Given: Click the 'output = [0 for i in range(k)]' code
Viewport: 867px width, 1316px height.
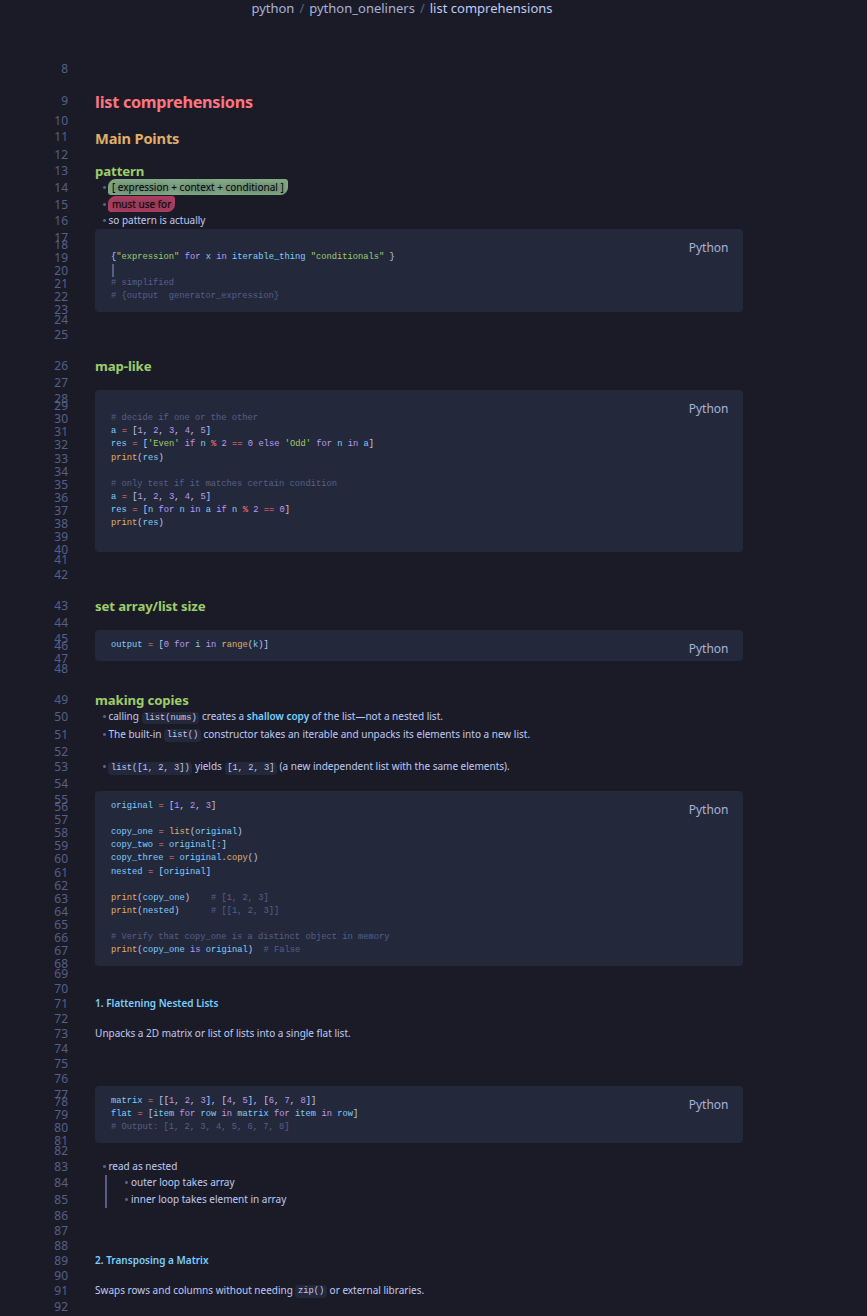Looking at the screenshot, I should click(190, 644).
